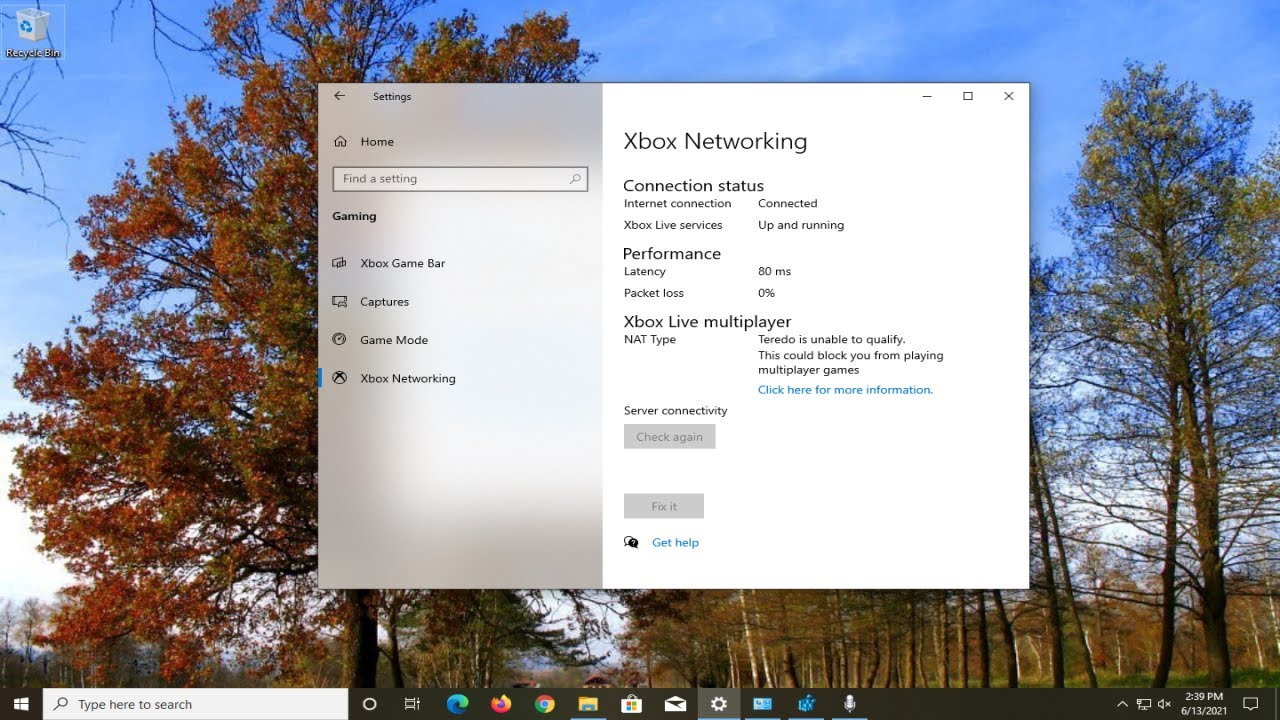Launch Microsoft Edge from the taskbar

click(x=457, y=704)
